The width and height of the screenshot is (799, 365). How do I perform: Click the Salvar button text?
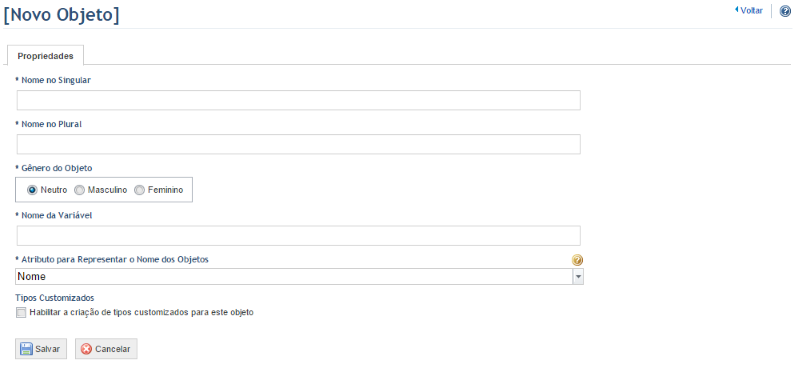pyautogui.click(x=47, y=349)
